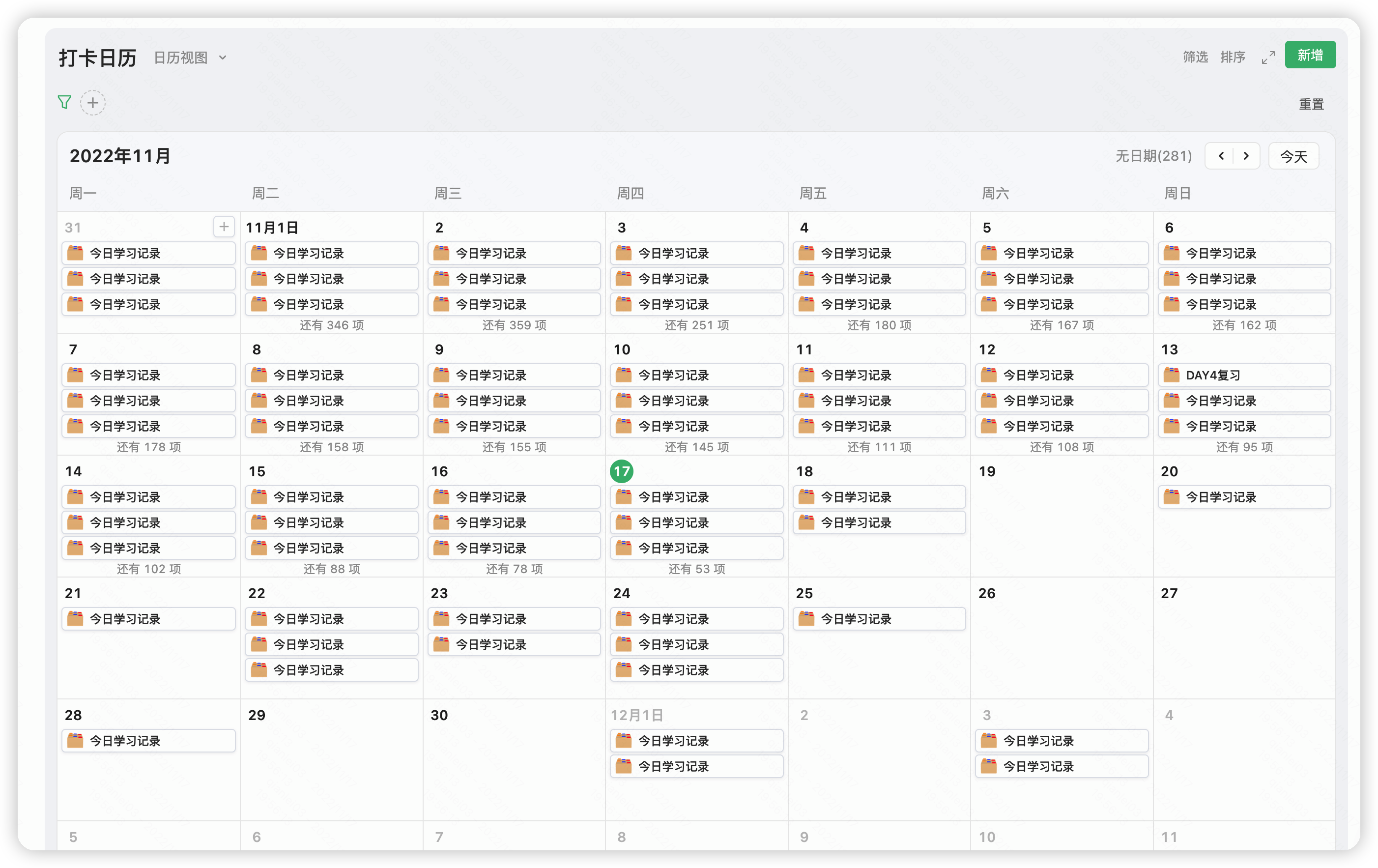Click the 打卡日历 page title
Viewport: 1378px width, 868px height.
pyautogui.click(x=98, y=58)
